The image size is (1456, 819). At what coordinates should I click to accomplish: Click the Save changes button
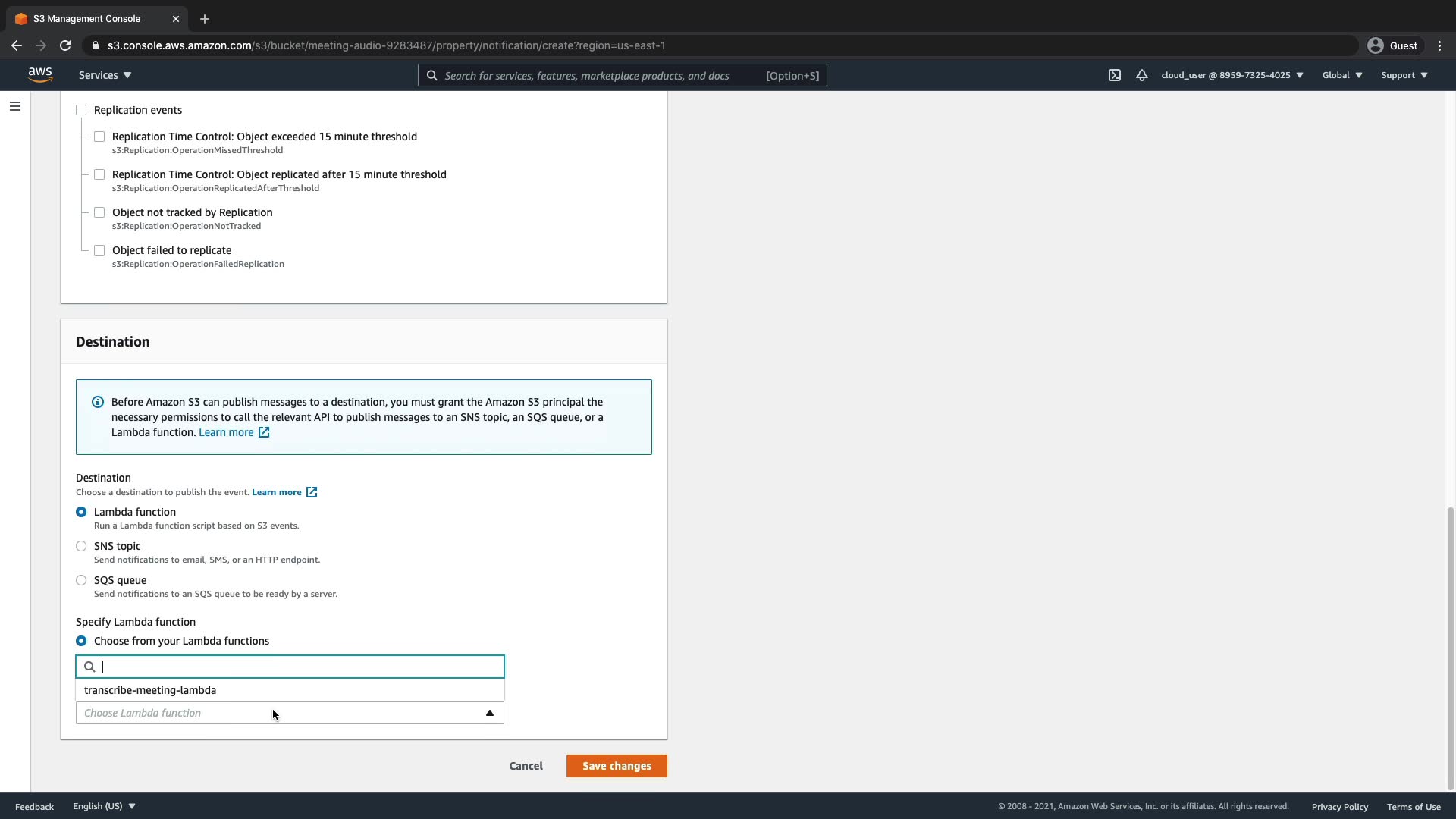click(616, 766)
